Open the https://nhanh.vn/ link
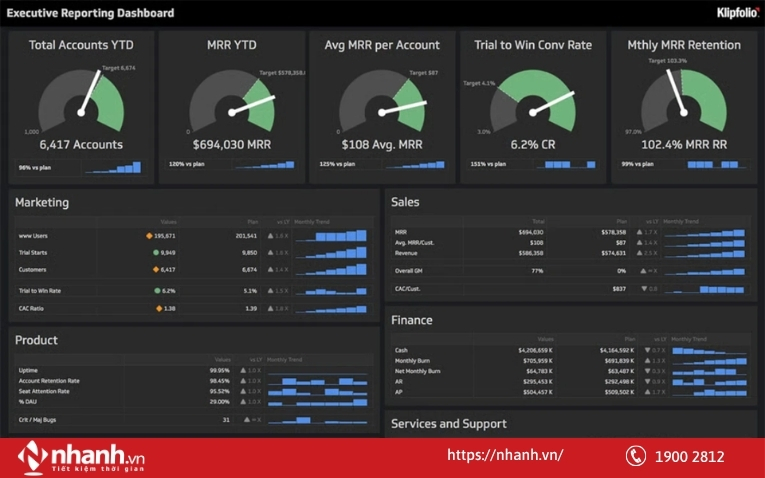The width and height of the screenshot is (765, 478). click(x=504, y=455)
